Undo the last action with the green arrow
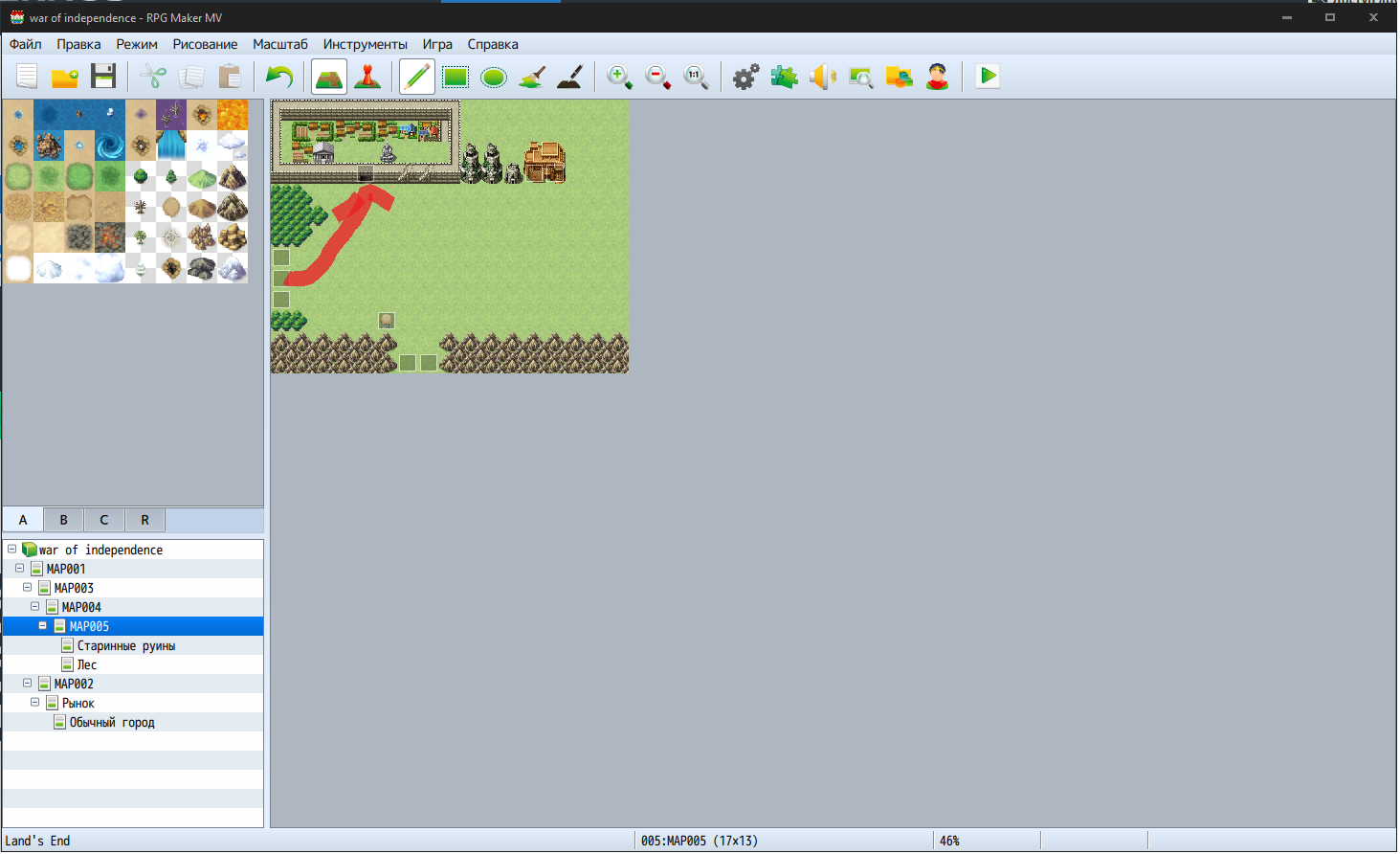Viewport: 1400px width, 854px height. coord(278,77)
